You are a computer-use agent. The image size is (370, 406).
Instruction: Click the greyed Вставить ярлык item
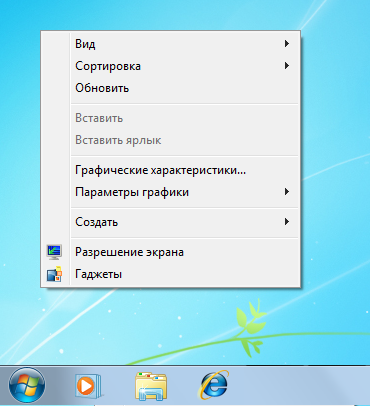[x=170, y=140]
